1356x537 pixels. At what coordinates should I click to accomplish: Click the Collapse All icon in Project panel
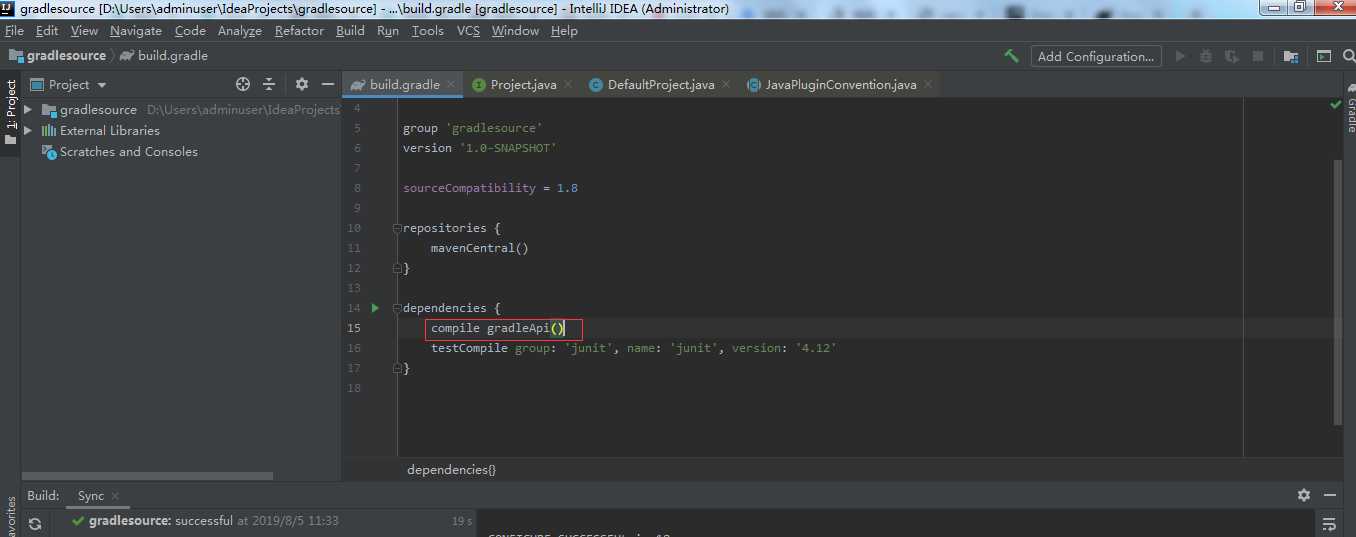(269, 84)
